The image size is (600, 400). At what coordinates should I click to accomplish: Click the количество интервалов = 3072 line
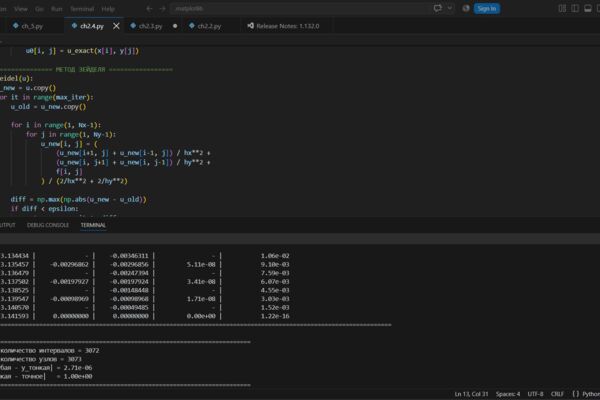[x=50, y=351]
